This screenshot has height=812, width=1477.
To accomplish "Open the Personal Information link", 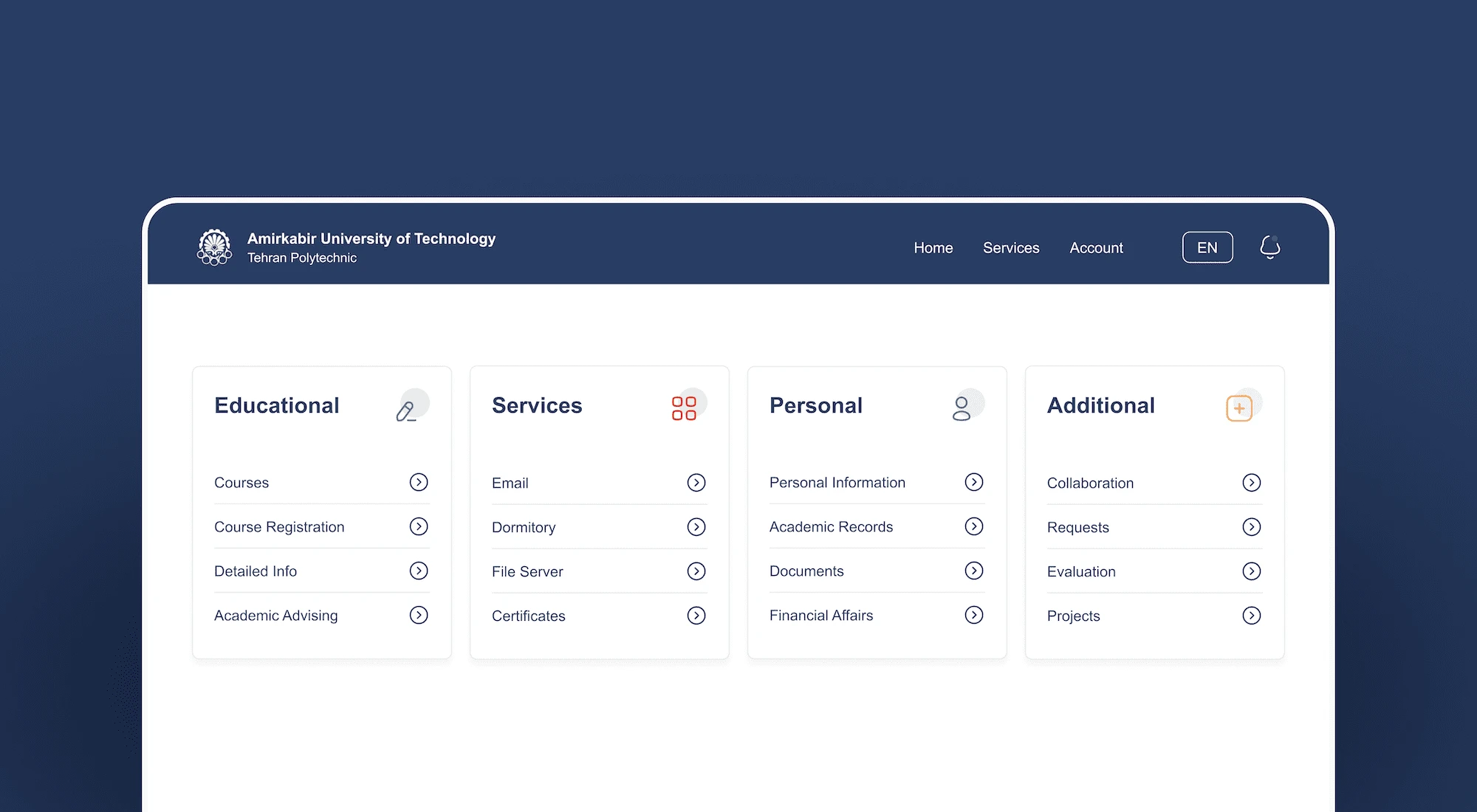I will point(837,483).
